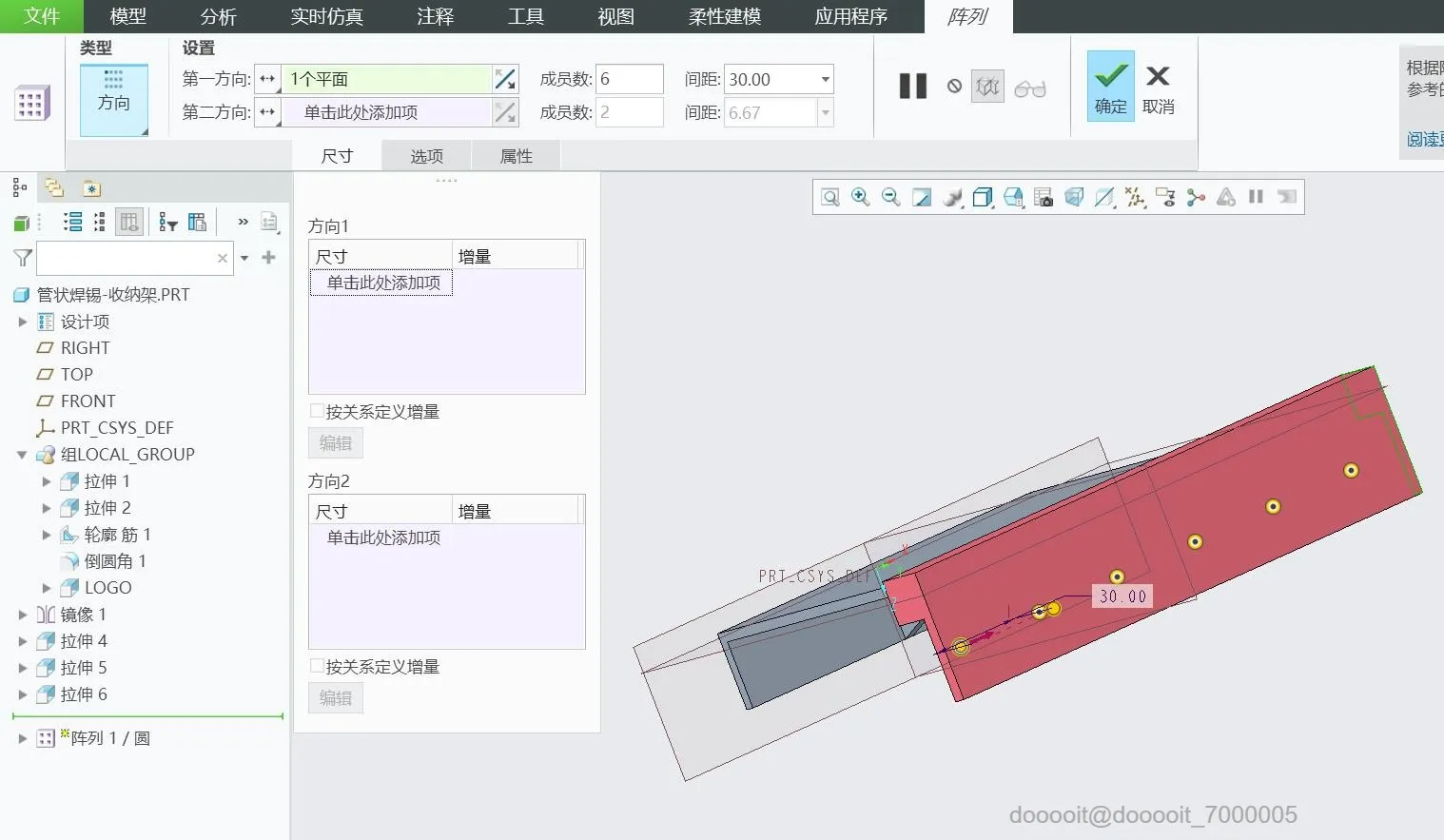
Task: Cancel the pattern with 取消
Action: pyautogui.click(x=1158, y=87)
